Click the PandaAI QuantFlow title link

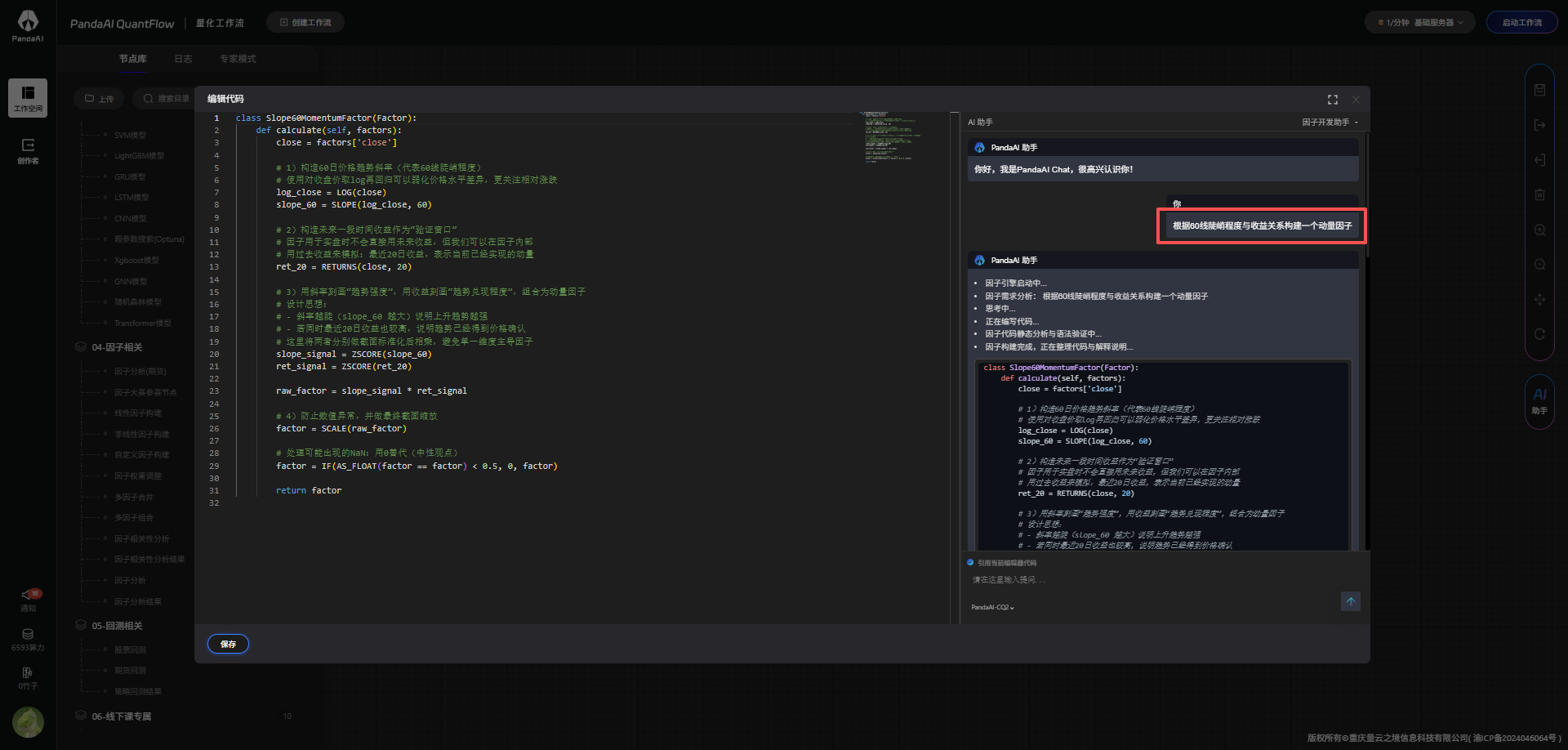coord(122,24)
